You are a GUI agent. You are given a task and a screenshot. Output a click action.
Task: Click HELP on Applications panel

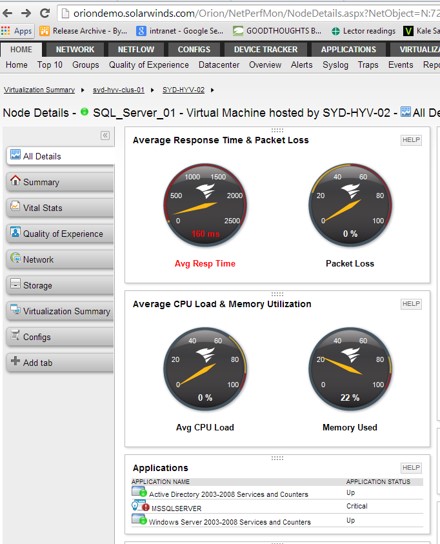pos(411,468)
